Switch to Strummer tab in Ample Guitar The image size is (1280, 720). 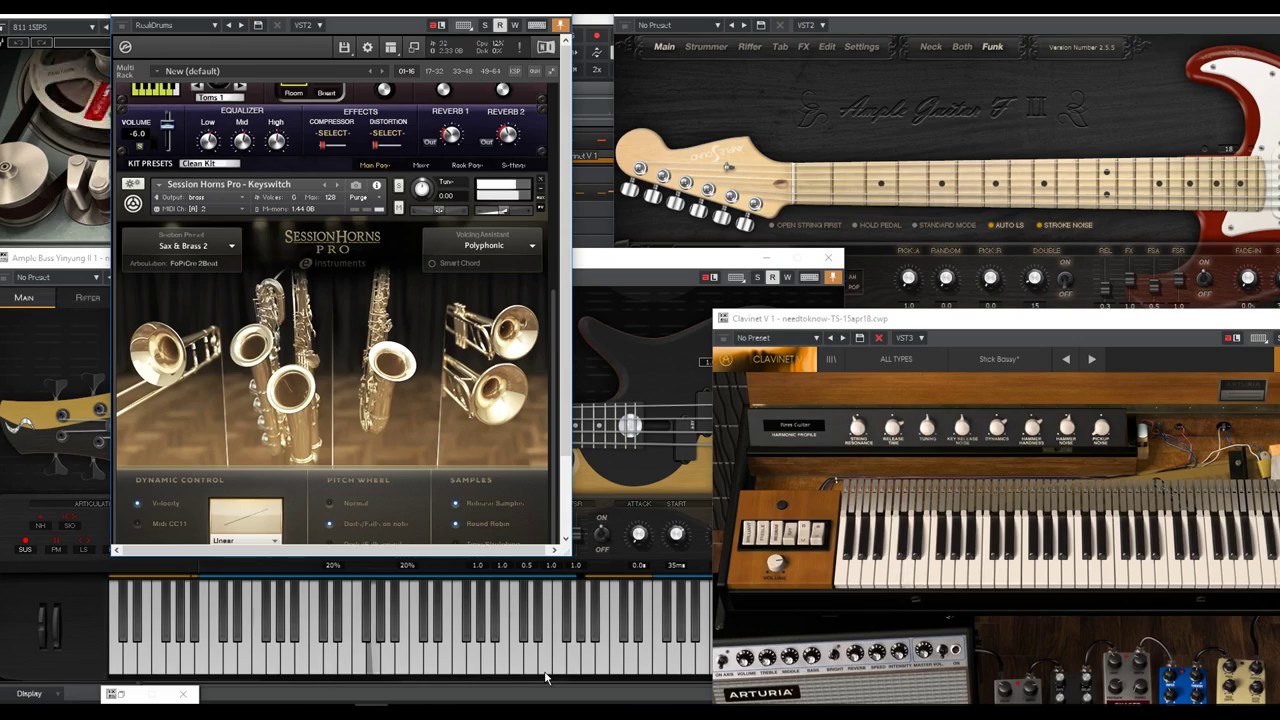pyautogui.click(x=706, y=47)
